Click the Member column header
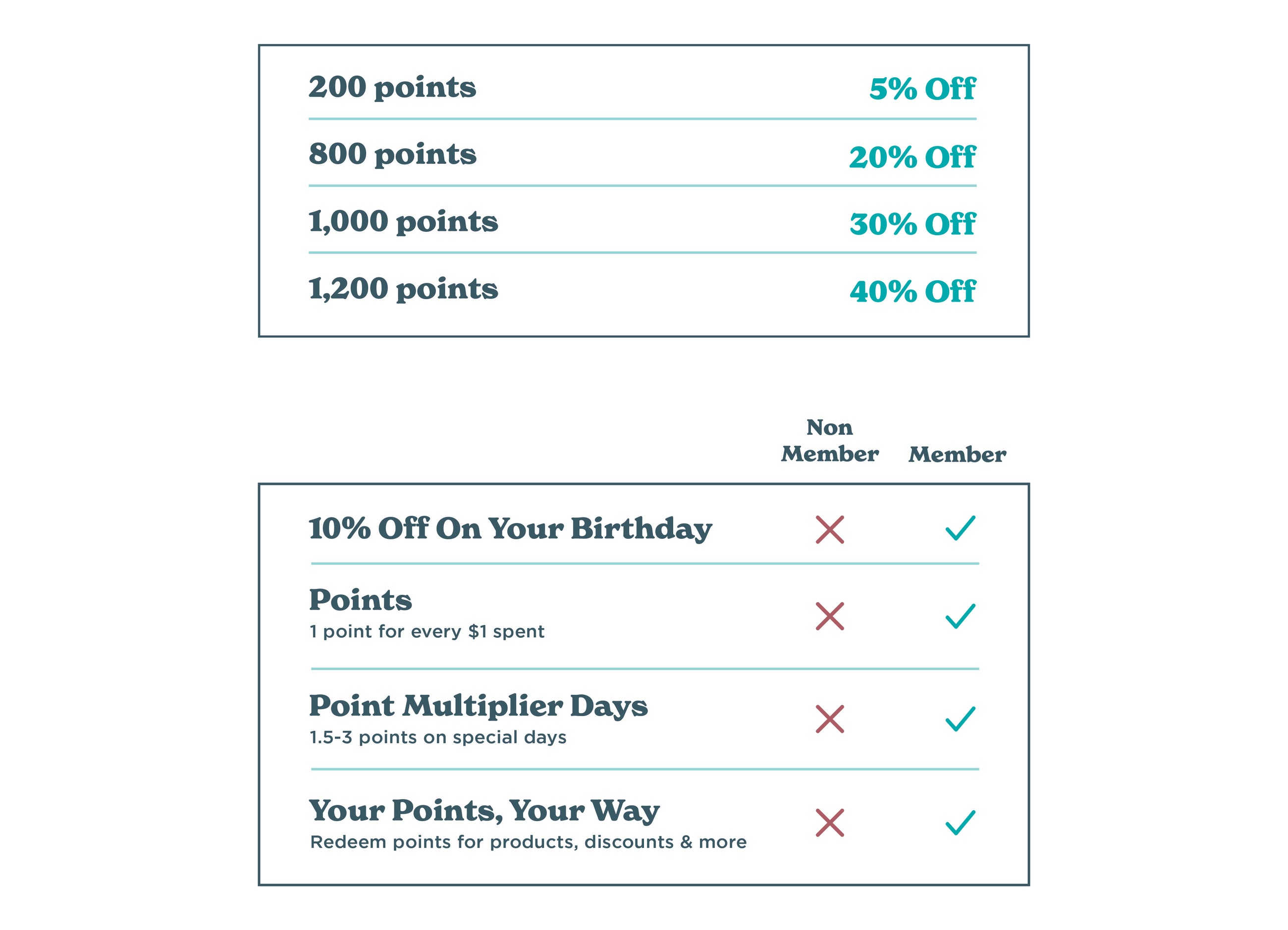This screenshot has width=1288, height=930. [958, 455]
